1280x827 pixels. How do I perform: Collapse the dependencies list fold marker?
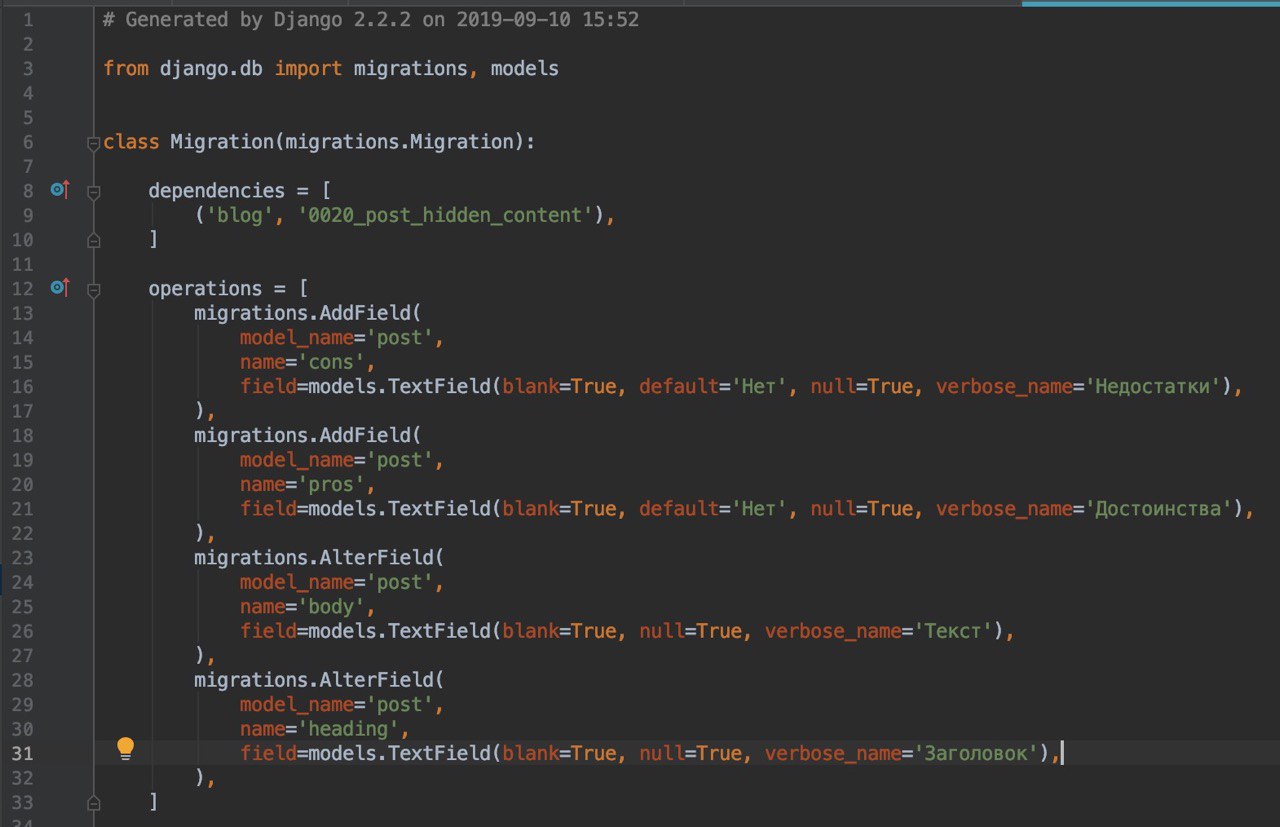click(93, 191)
